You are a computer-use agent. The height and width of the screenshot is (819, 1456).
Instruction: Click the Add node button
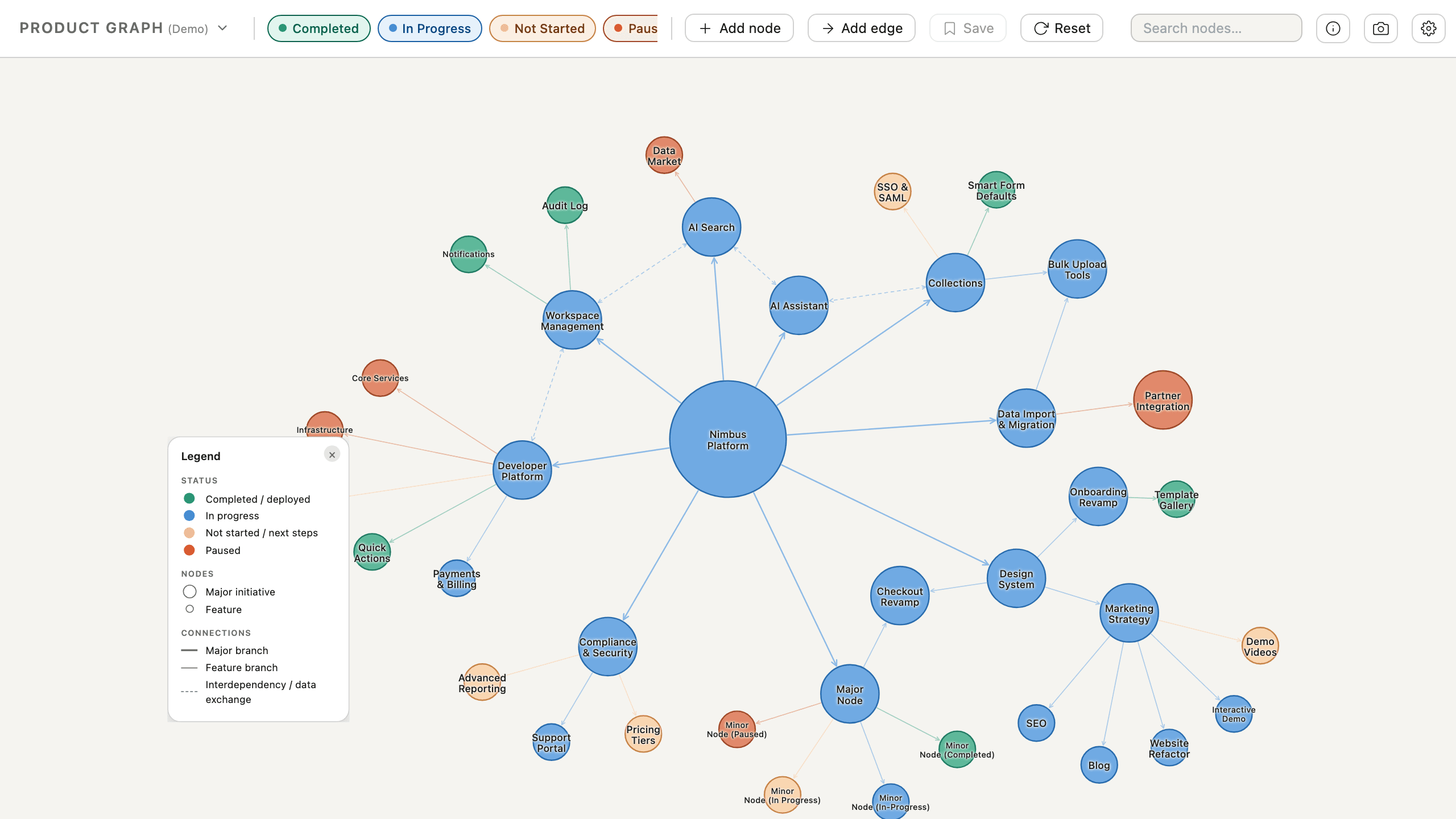[x=739, y=28]
